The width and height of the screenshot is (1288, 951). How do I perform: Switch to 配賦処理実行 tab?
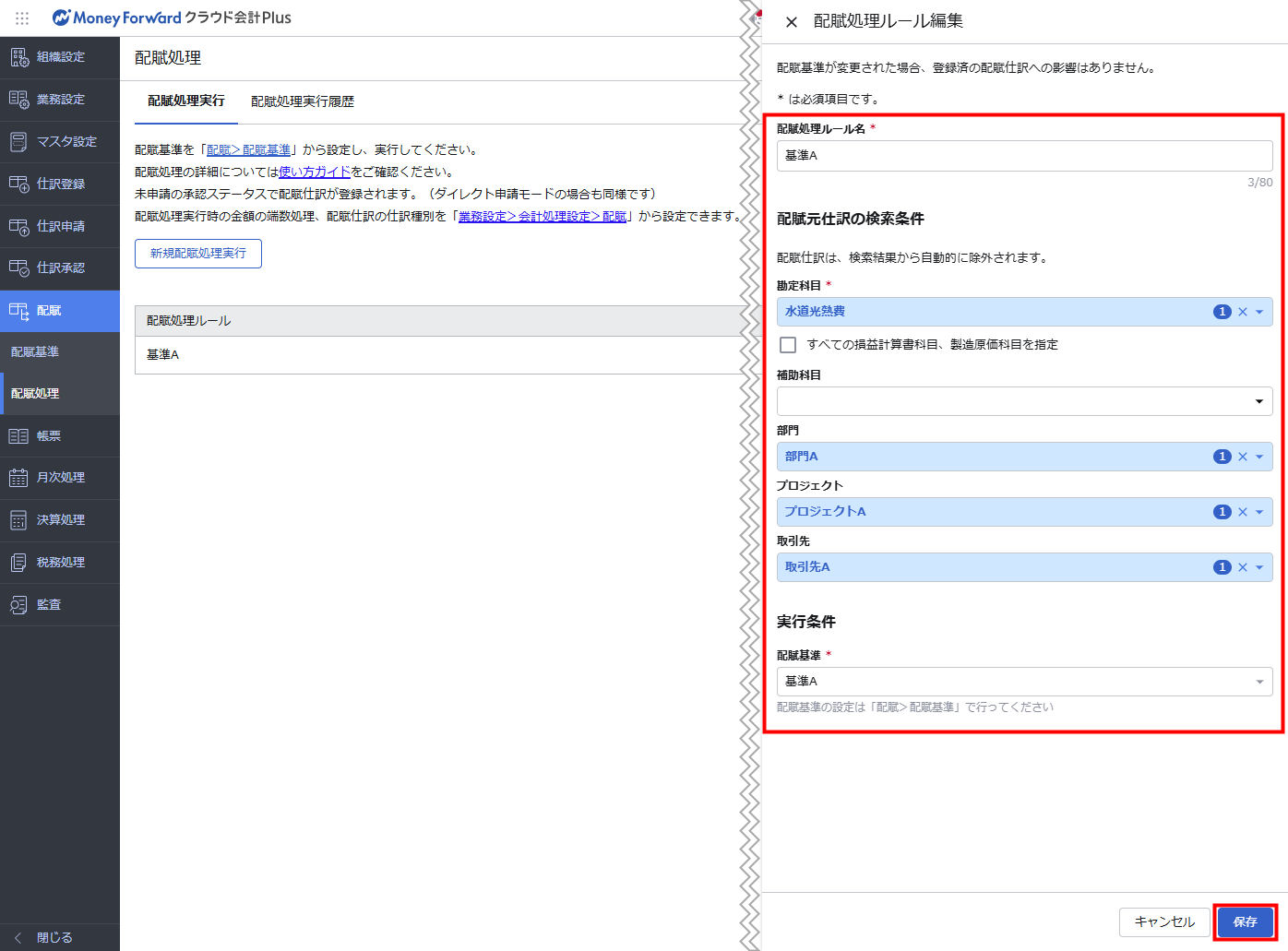(186, 101)
